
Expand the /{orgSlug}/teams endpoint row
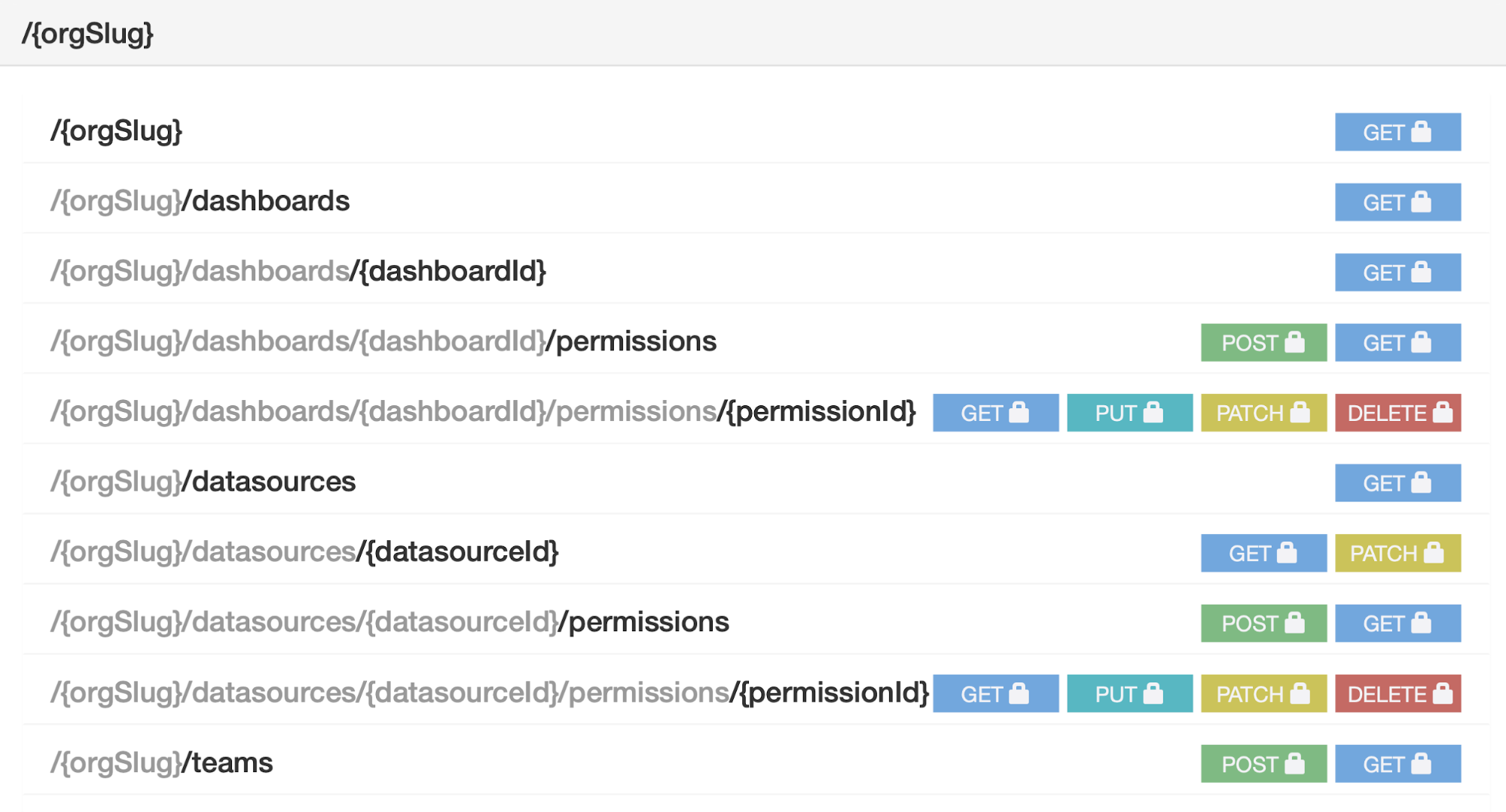tap(756, 763)
